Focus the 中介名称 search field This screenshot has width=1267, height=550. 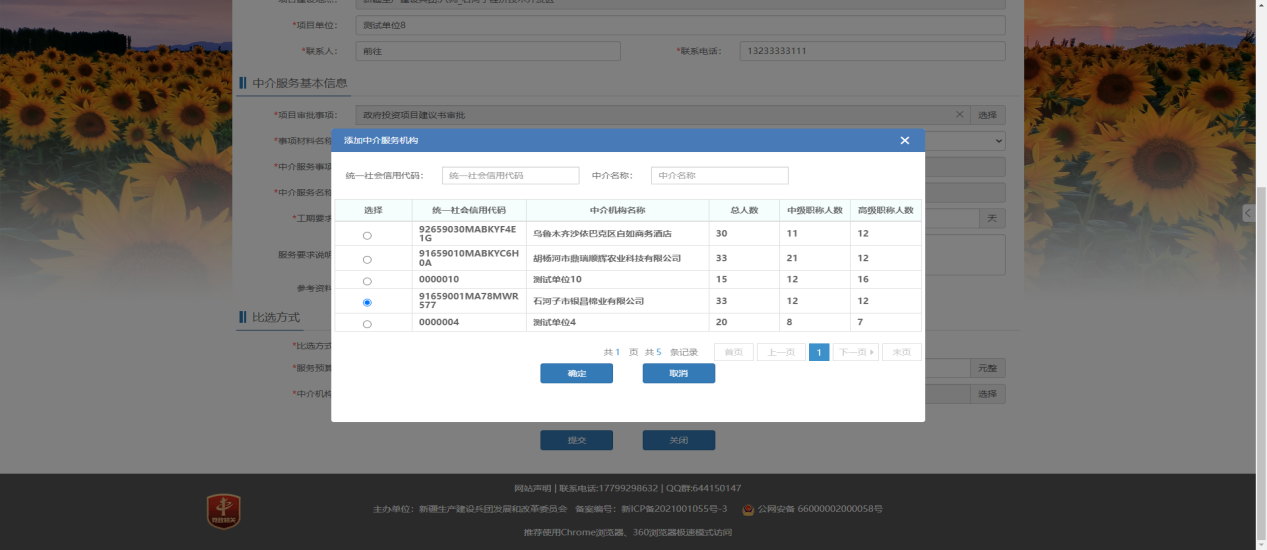[719, 176]
